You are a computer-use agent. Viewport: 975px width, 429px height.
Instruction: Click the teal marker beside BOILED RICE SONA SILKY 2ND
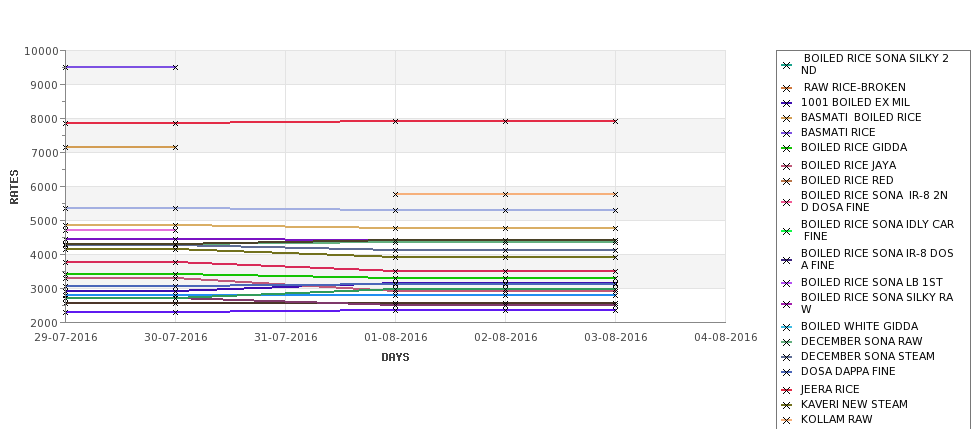[x=787, y=65]
